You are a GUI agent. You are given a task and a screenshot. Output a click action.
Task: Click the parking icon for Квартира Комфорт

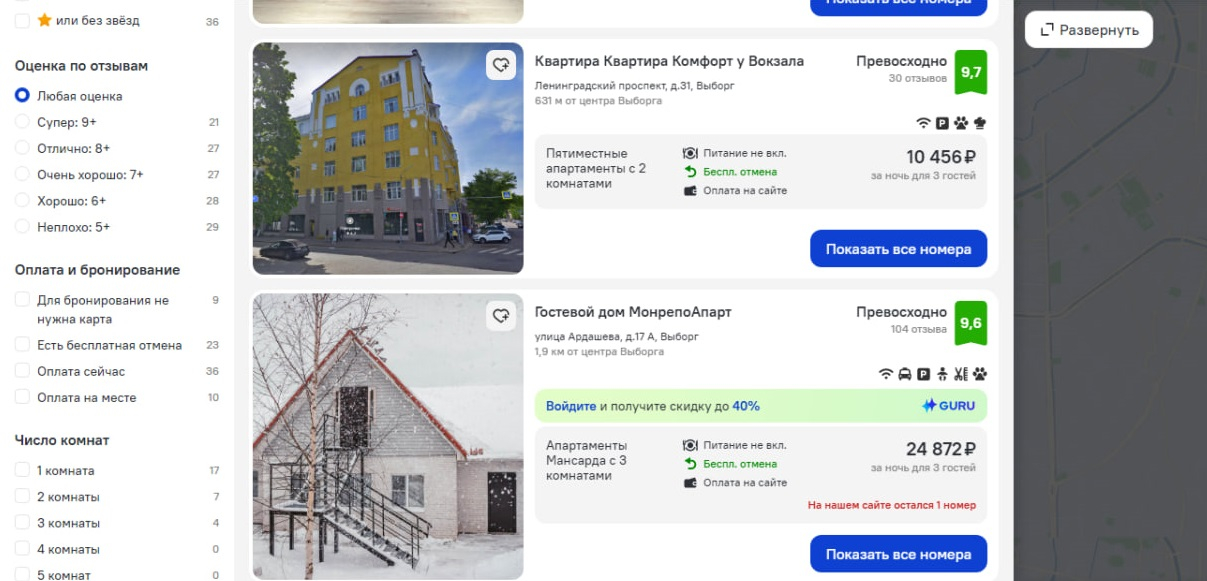click(942, 123)
